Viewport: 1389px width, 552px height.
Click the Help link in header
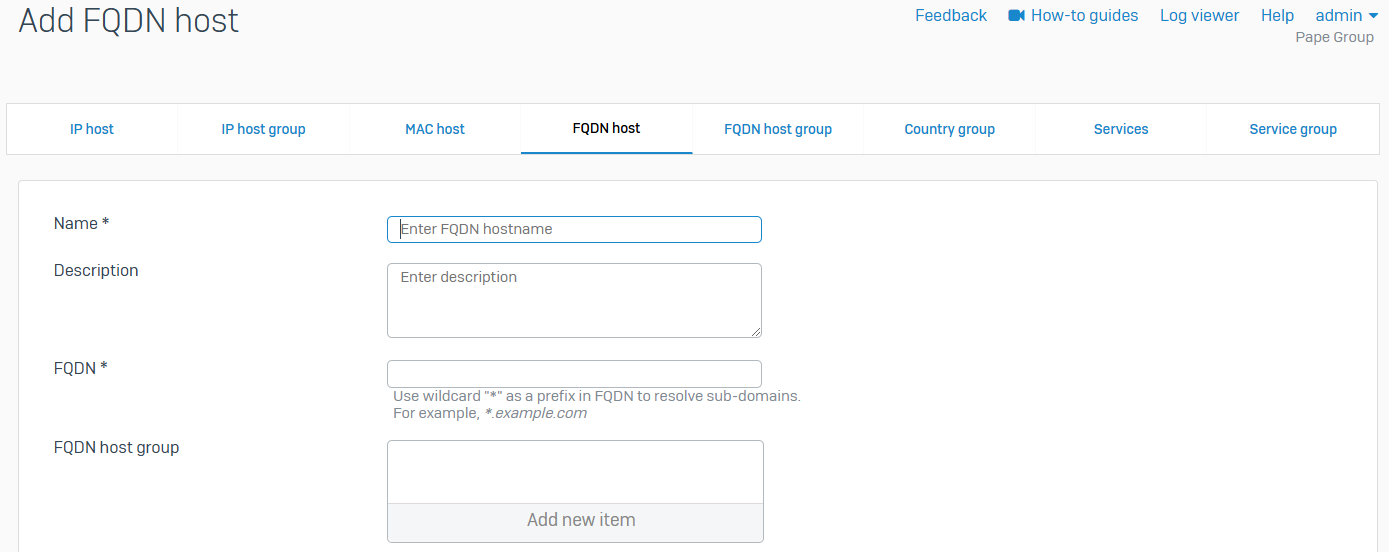pos(1277,15)
